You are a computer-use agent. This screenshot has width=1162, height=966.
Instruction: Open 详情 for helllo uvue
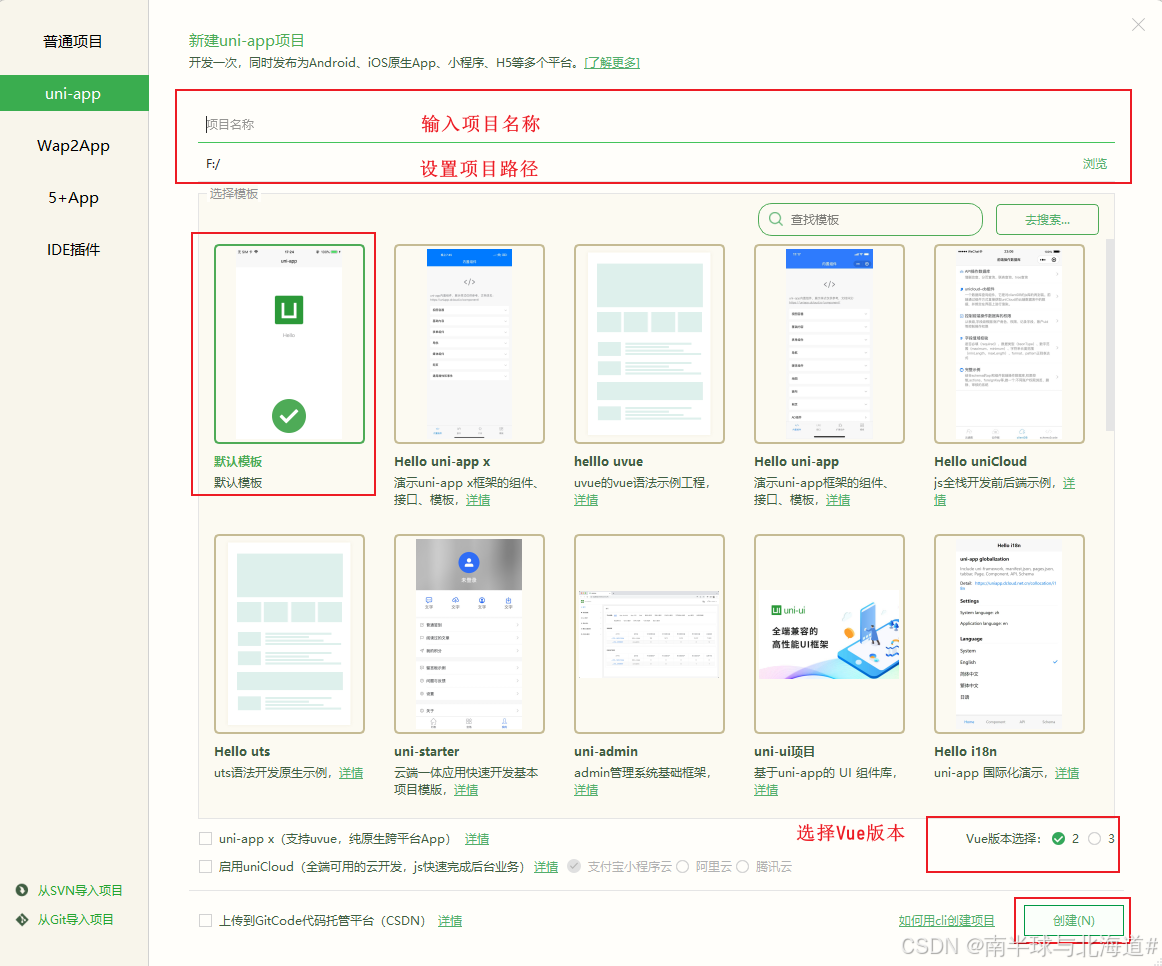tap(586, 500)
